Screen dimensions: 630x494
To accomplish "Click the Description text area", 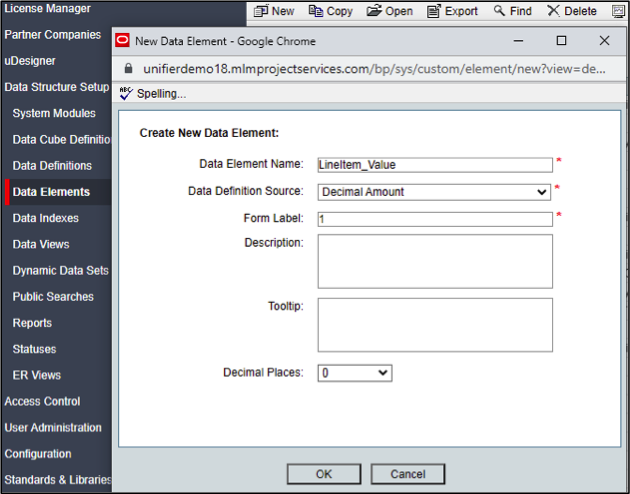I will click(435, 261).
